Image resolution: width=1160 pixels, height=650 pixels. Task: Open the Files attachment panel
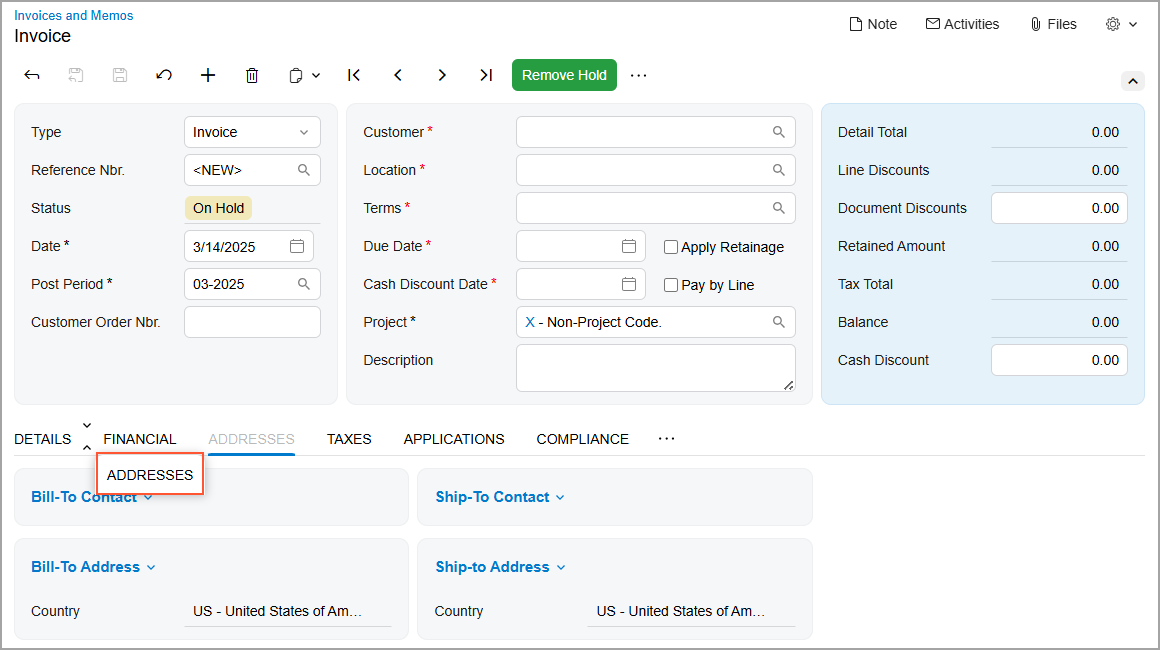click(1053, 24)
